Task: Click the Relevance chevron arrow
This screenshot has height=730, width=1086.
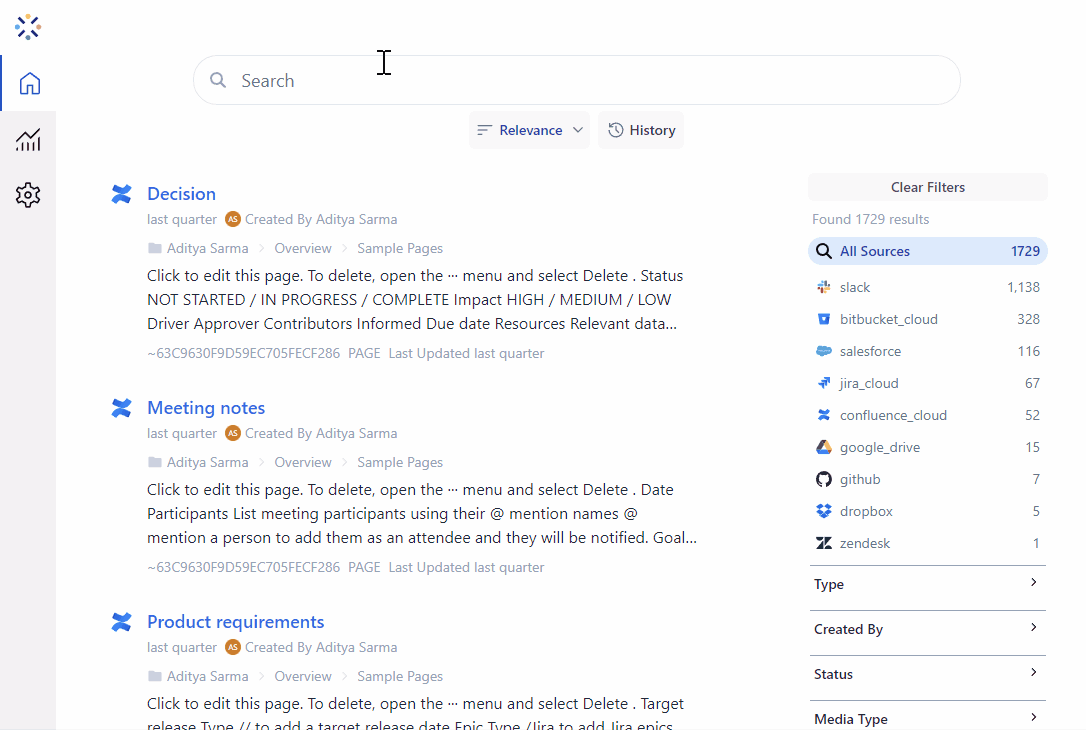Action: click(x=578, y=130)
